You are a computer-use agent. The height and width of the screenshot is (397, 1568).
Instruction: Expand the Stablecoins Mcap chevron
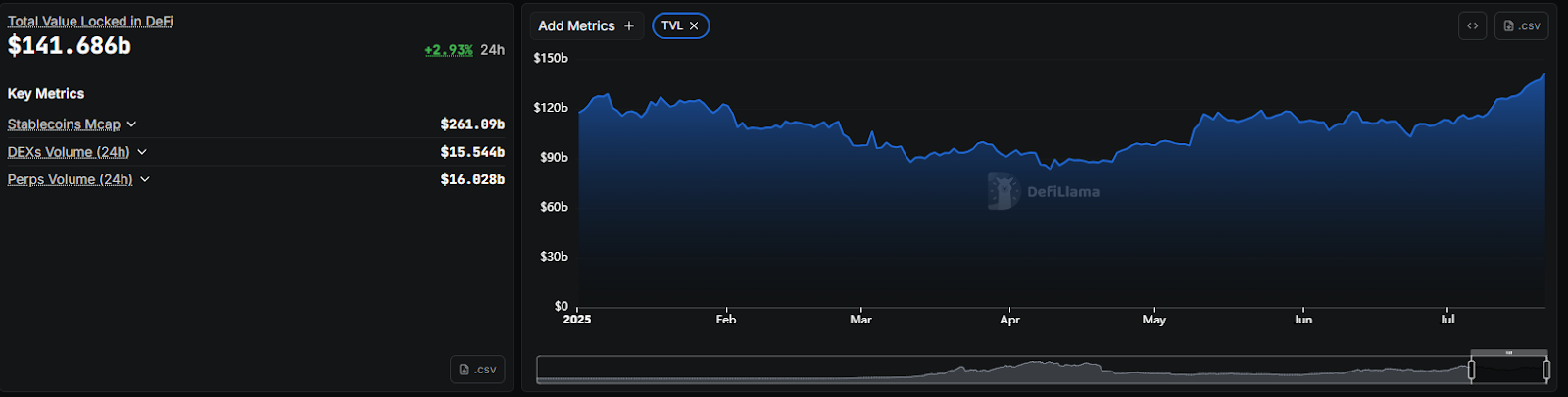tap(132, 124)
